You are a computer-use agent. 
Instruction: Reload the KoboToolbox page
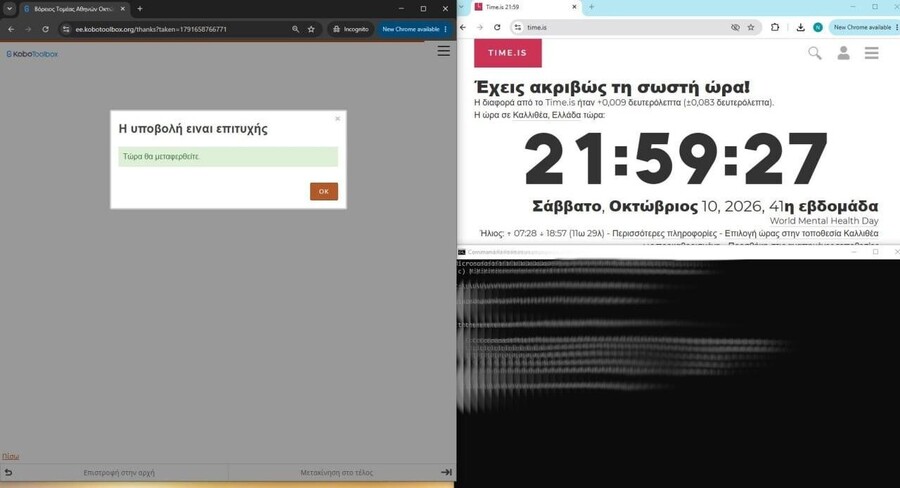click(x=45, y=29)
